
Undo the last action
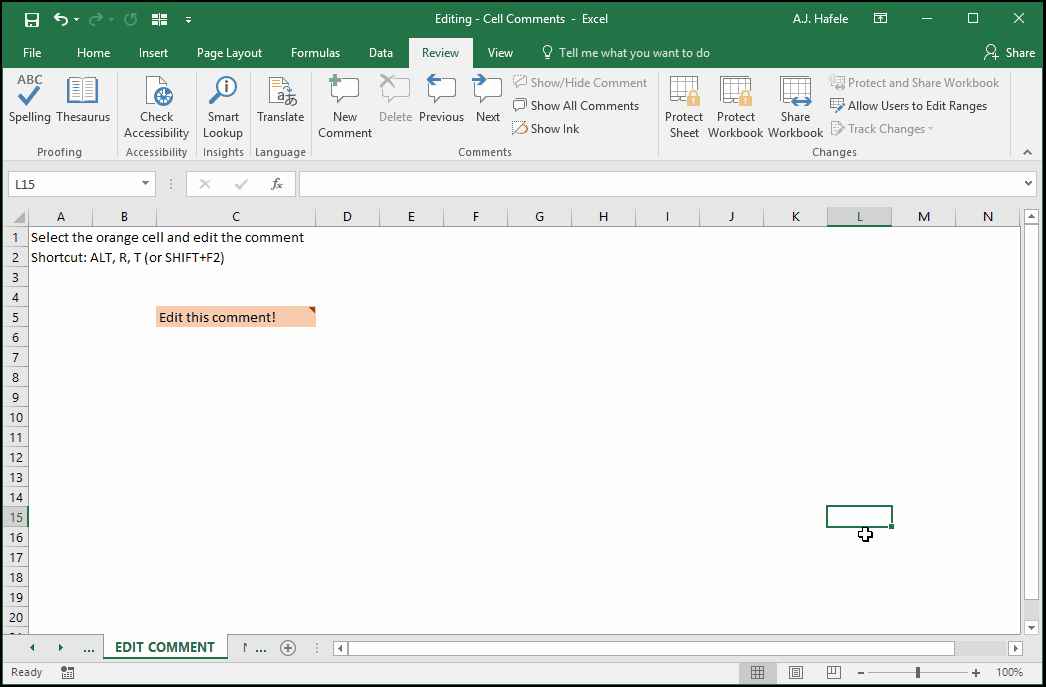(61, 19)
